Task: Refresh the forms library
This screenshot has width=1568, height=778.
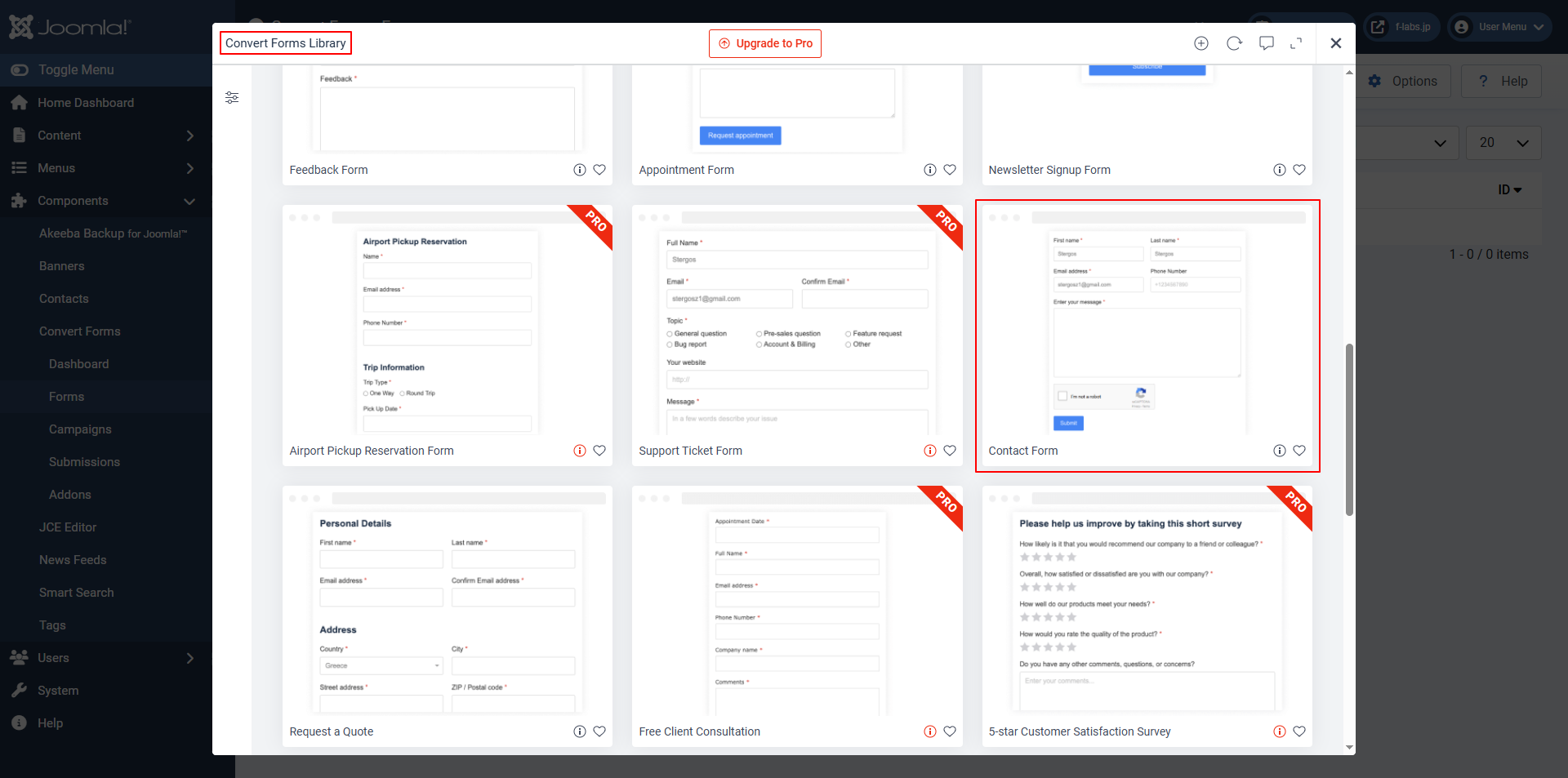Action: (1234, 43)
